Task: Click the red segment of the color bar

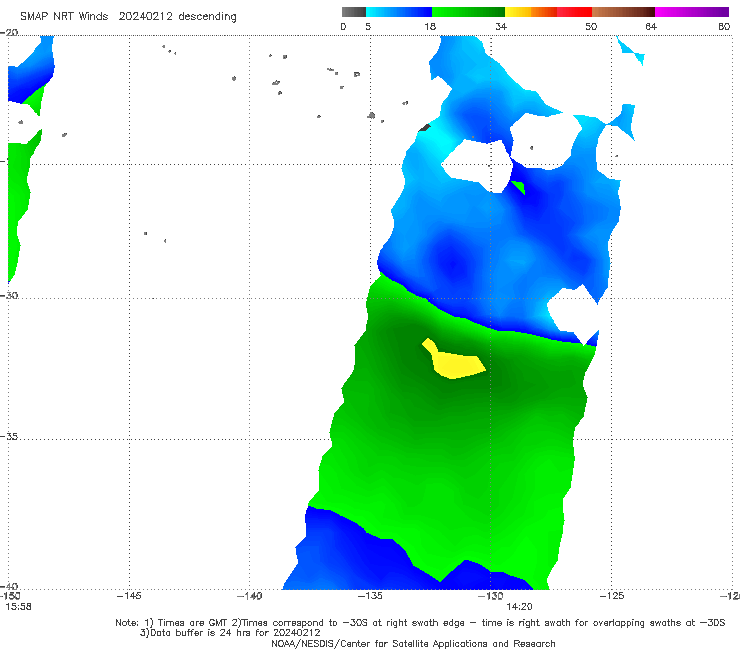Action: pos(574,12)
